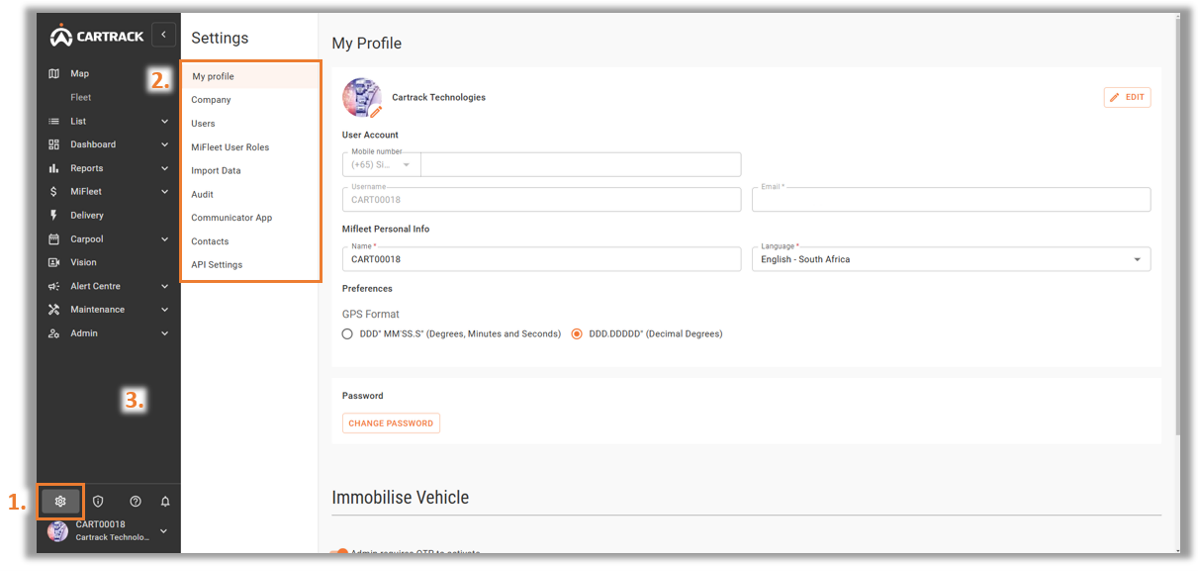Screen dimensions: 1198x571
Task: Click the Carpool calendar icon
Action: [x=53, y=239]
